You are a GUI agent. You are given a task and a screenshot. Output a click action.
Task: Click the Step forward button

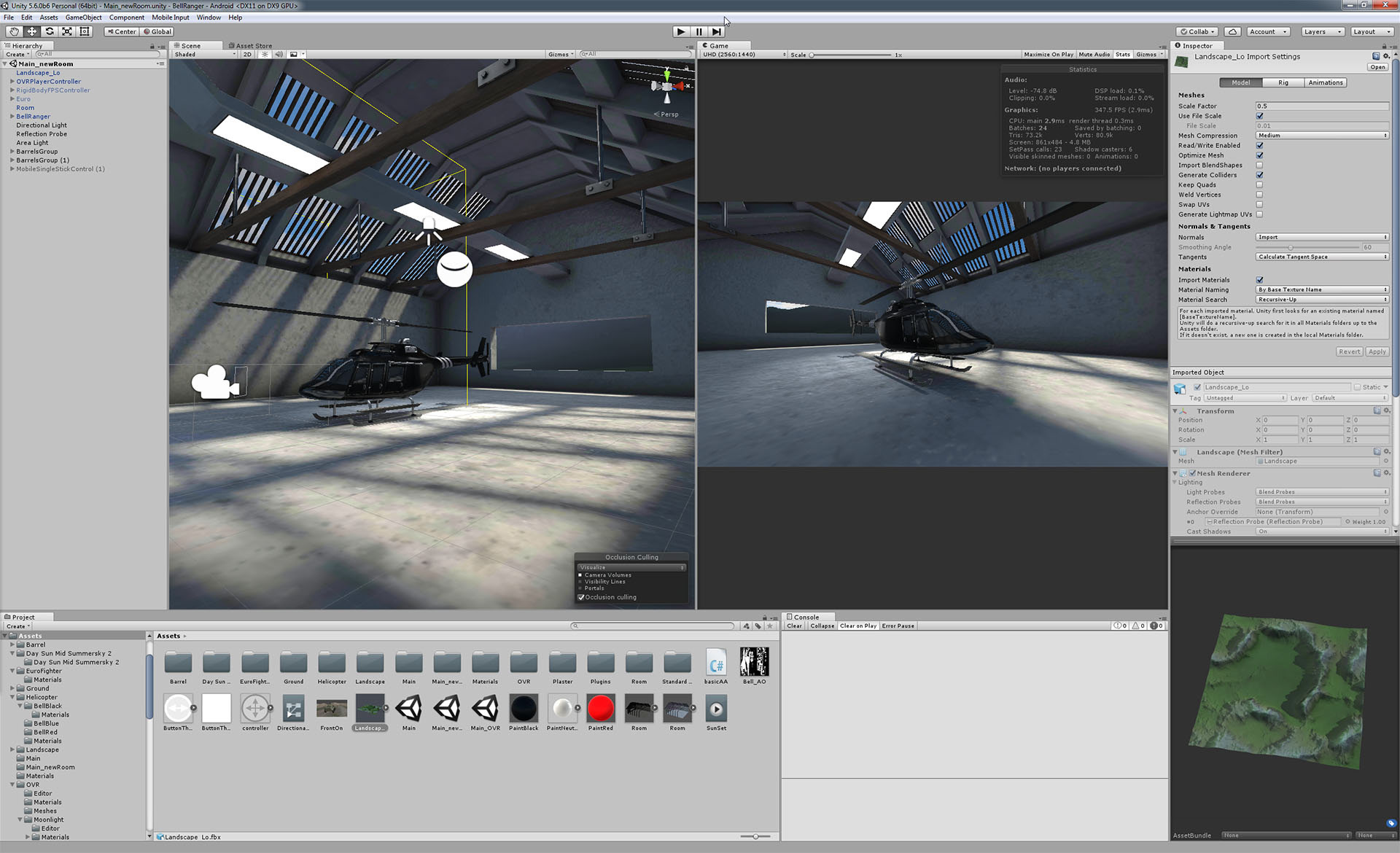pyautogui.click(x=717, y=31)
